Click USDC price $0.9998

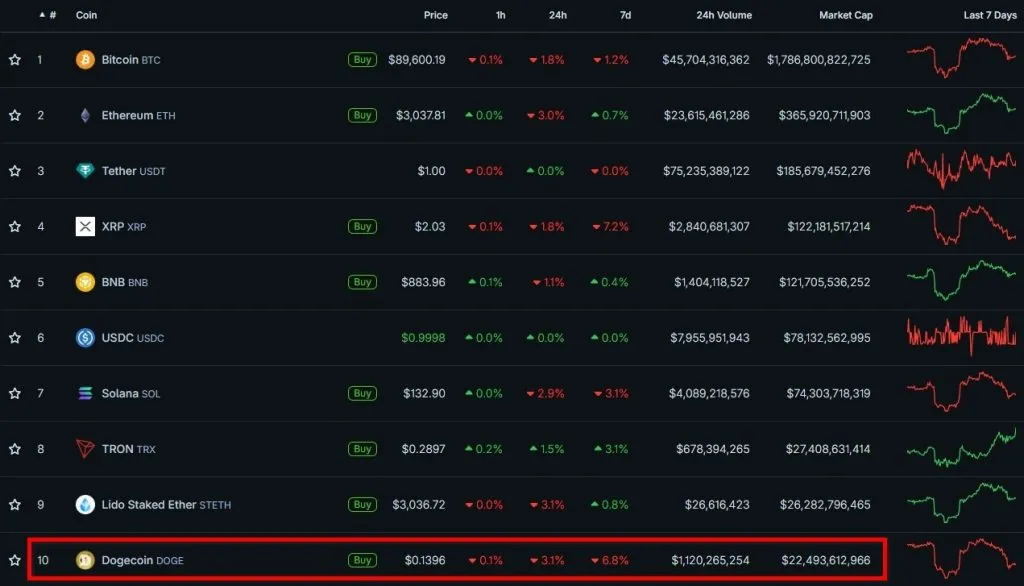click(x=423, y=337)
